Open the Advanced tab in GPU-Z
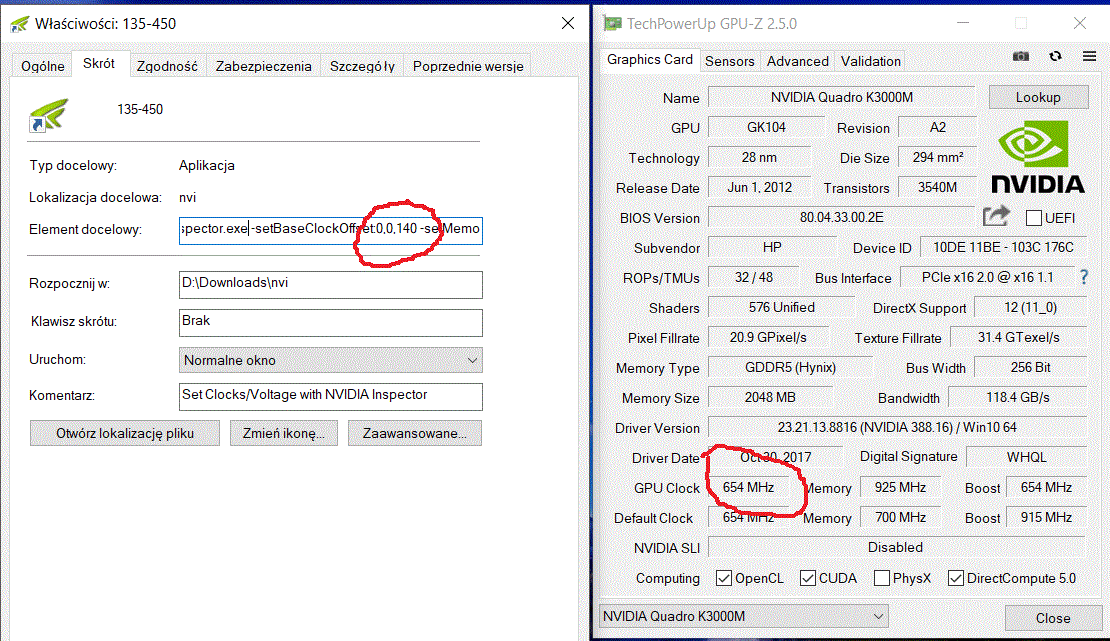1110x641 pixels. click(x=797, y=62)
